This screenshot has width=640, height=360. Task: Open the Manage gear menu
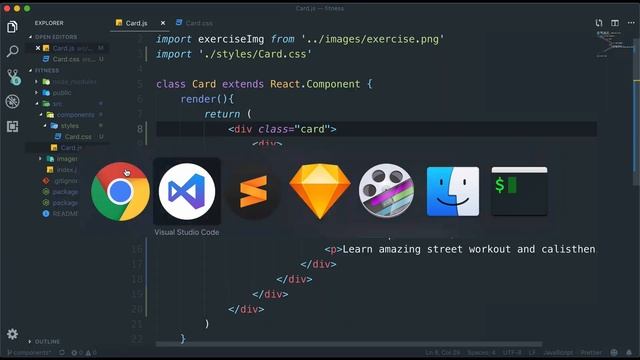[12, 334]
